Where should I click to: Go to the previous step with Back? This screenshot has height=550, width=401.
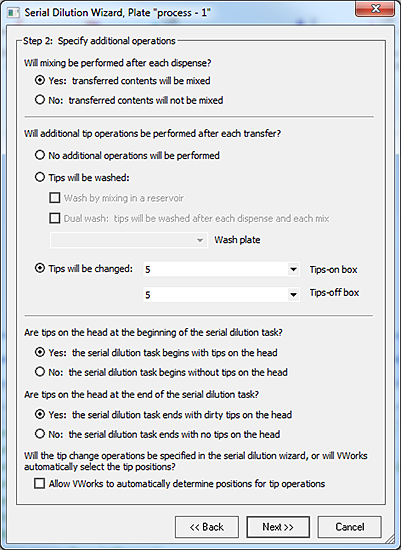207,527
